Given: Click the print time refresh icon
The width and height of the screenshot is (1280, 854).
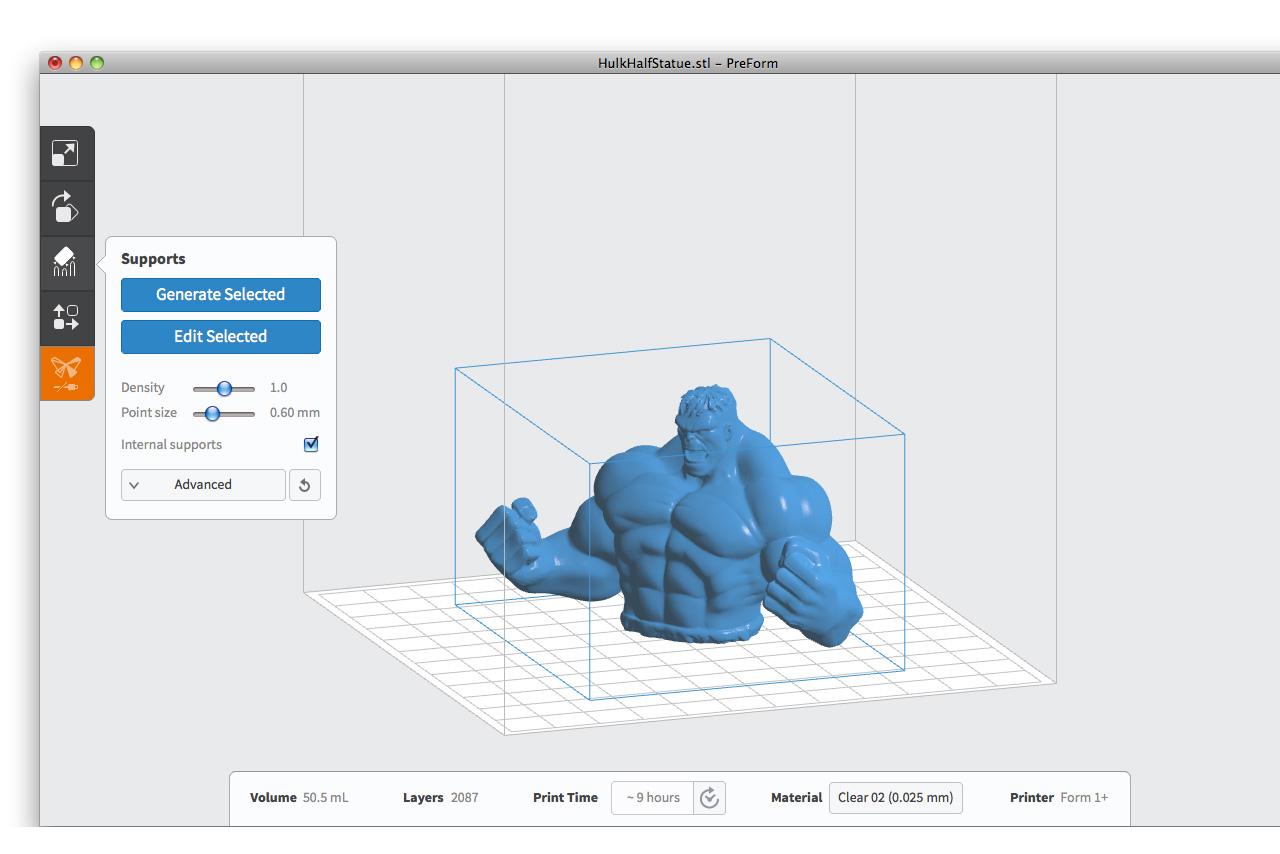Looking at the screenshot, I should 710,798.
